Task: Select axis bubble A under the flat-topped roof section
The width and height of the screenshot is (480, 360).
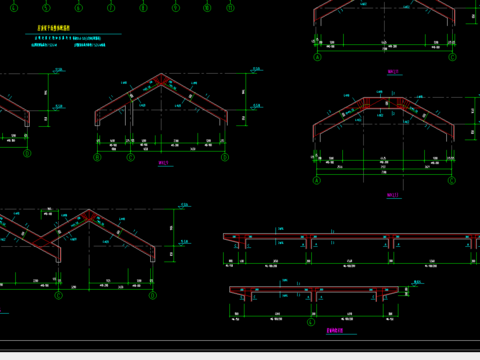Action: 317,181
